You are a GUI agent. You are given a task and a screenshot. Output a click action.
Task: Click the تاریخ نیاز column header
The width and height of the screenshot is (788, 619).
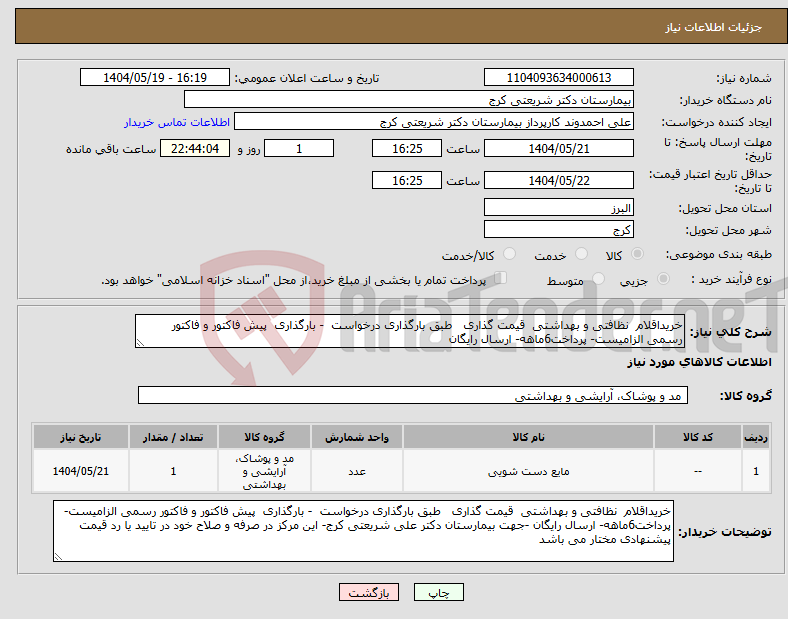tap(81, 437)
